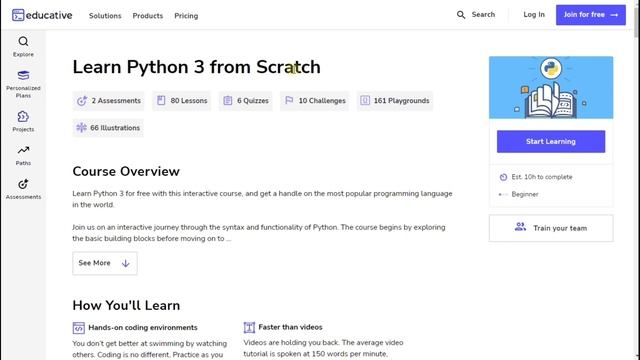Click the Hands-on coding environments icon
The image size is (640, 360).
point(79,328)
